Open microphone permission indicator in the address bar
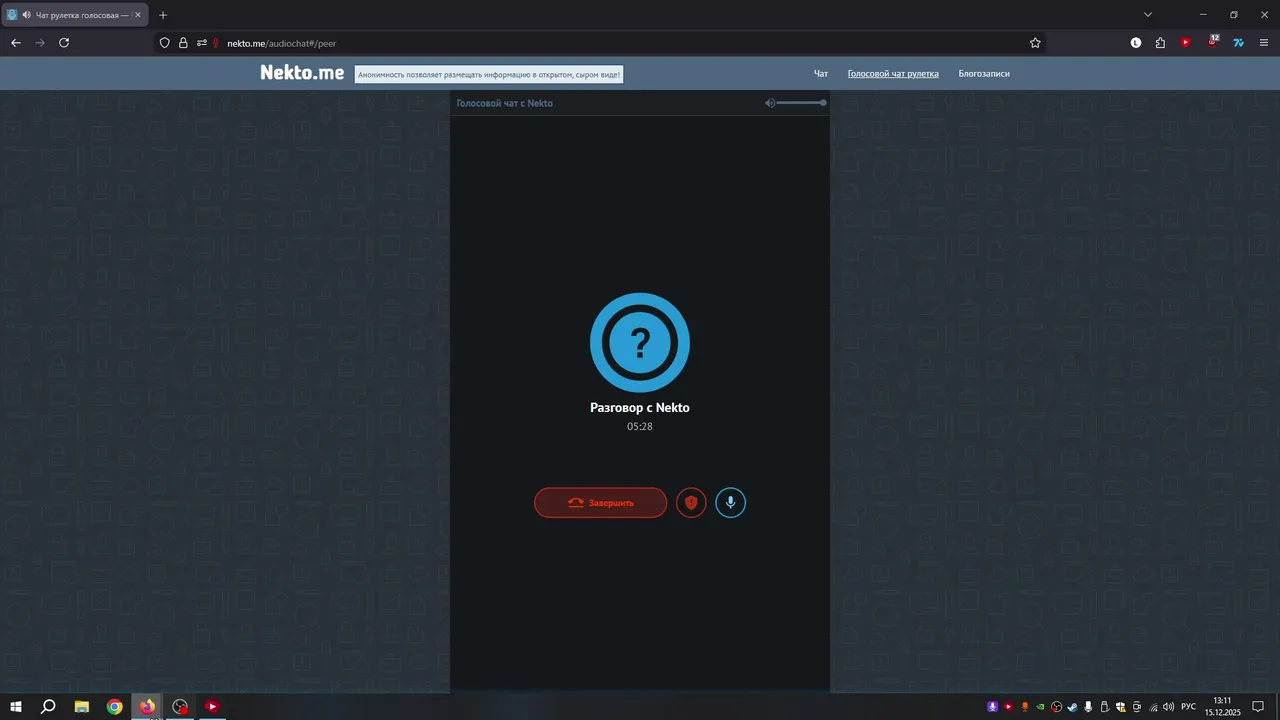The height and width of the screenshot is (720, 1280). coord(215,43)
